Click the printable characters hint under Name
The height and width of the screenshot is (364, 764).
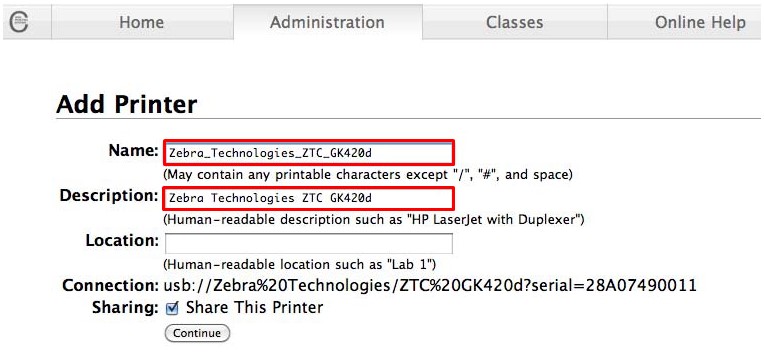[x=368, y=174]
